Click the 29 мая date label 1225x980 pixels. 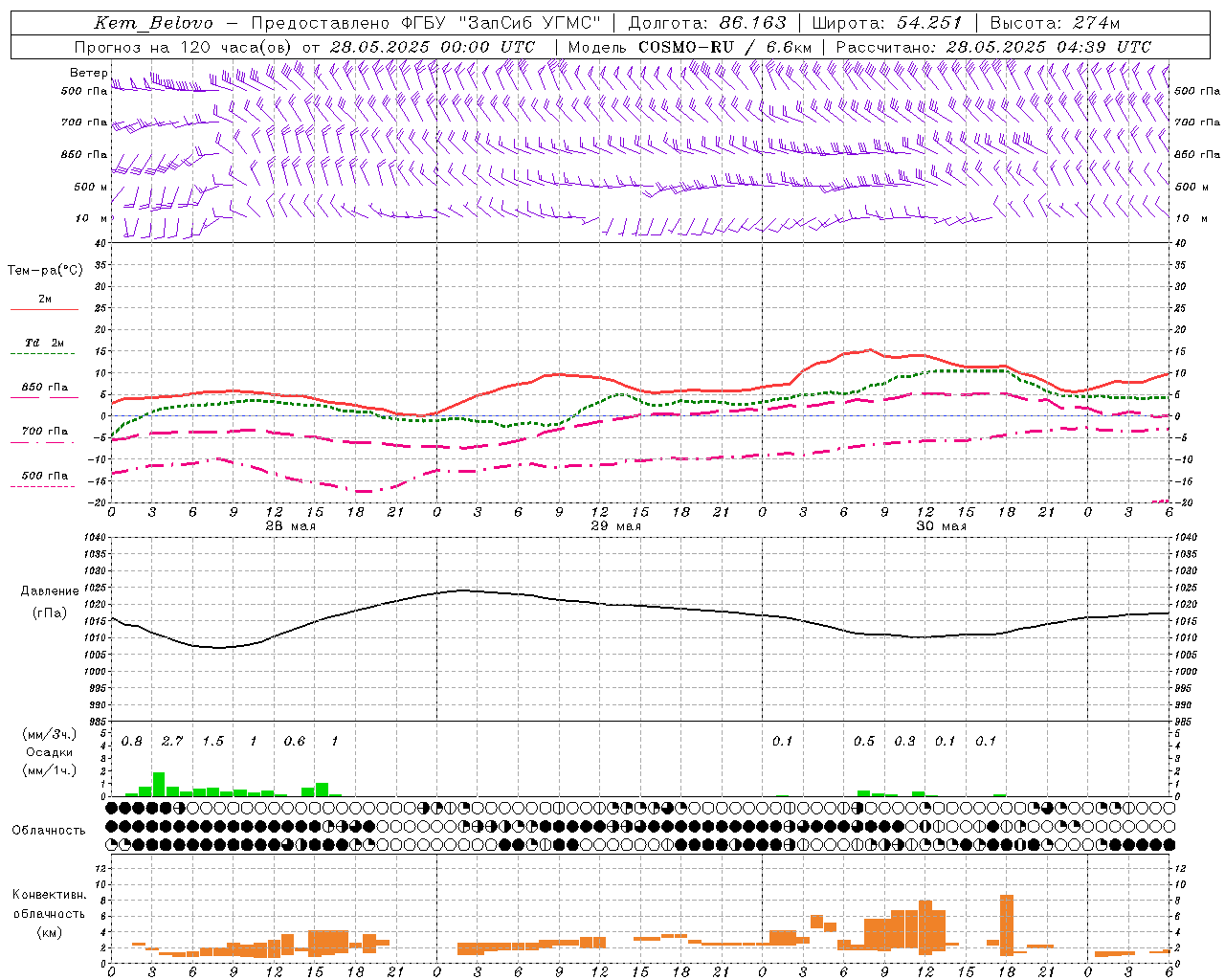(615, 526)
